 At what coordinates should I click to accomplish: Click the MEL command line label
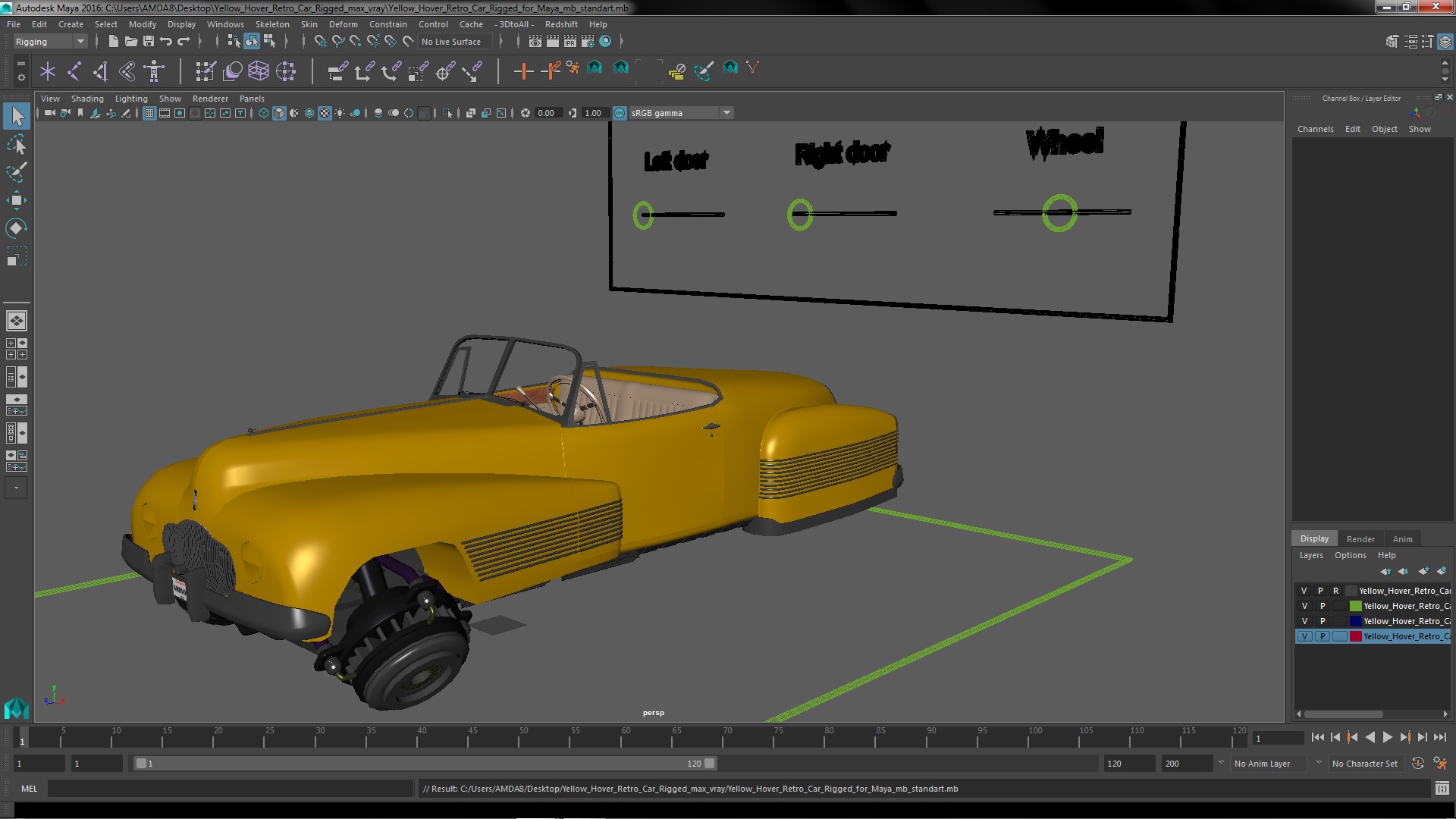pyautogui.click(x=29, y=789)
